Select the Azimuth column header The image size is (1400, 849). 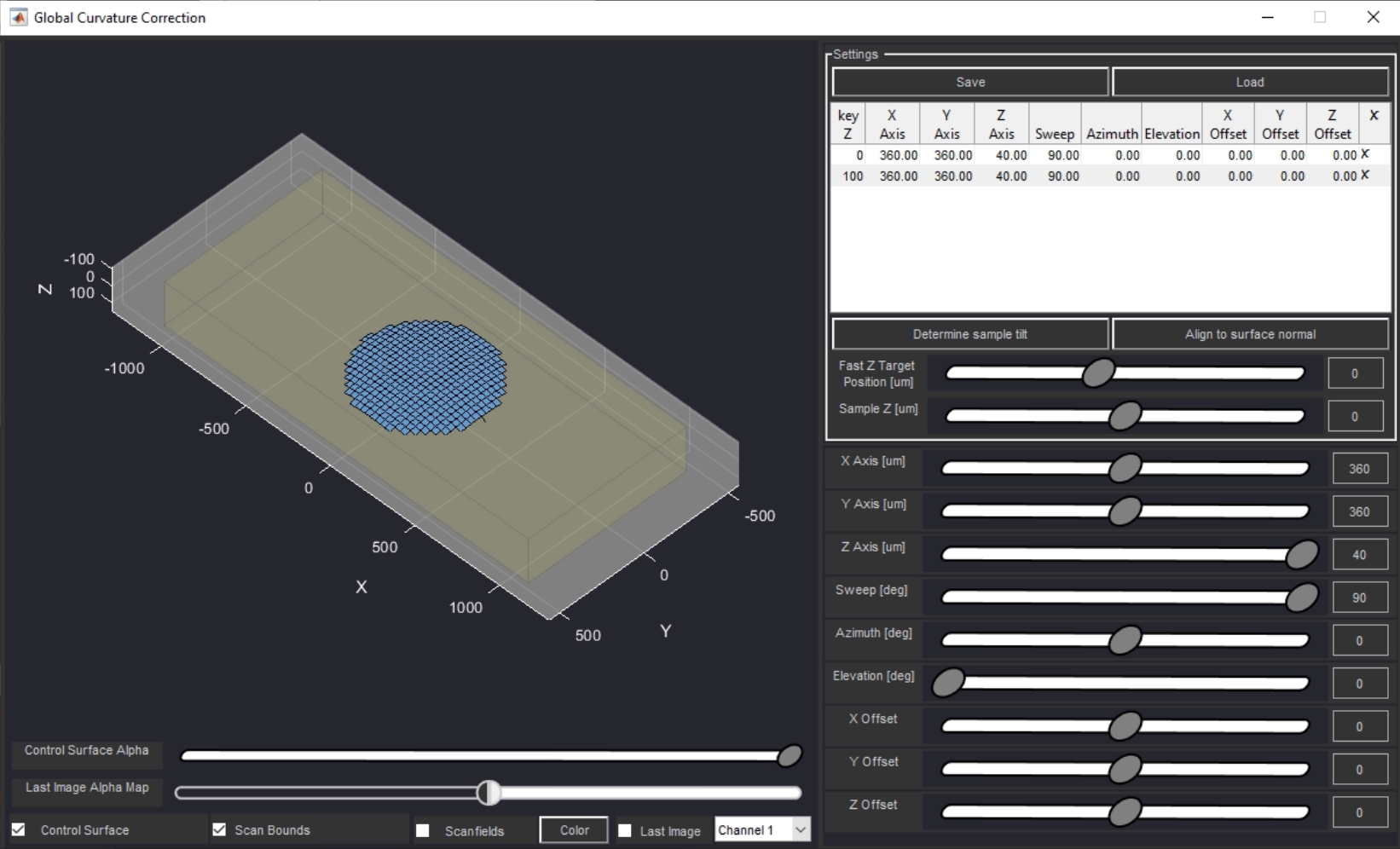click(1112, 124)
